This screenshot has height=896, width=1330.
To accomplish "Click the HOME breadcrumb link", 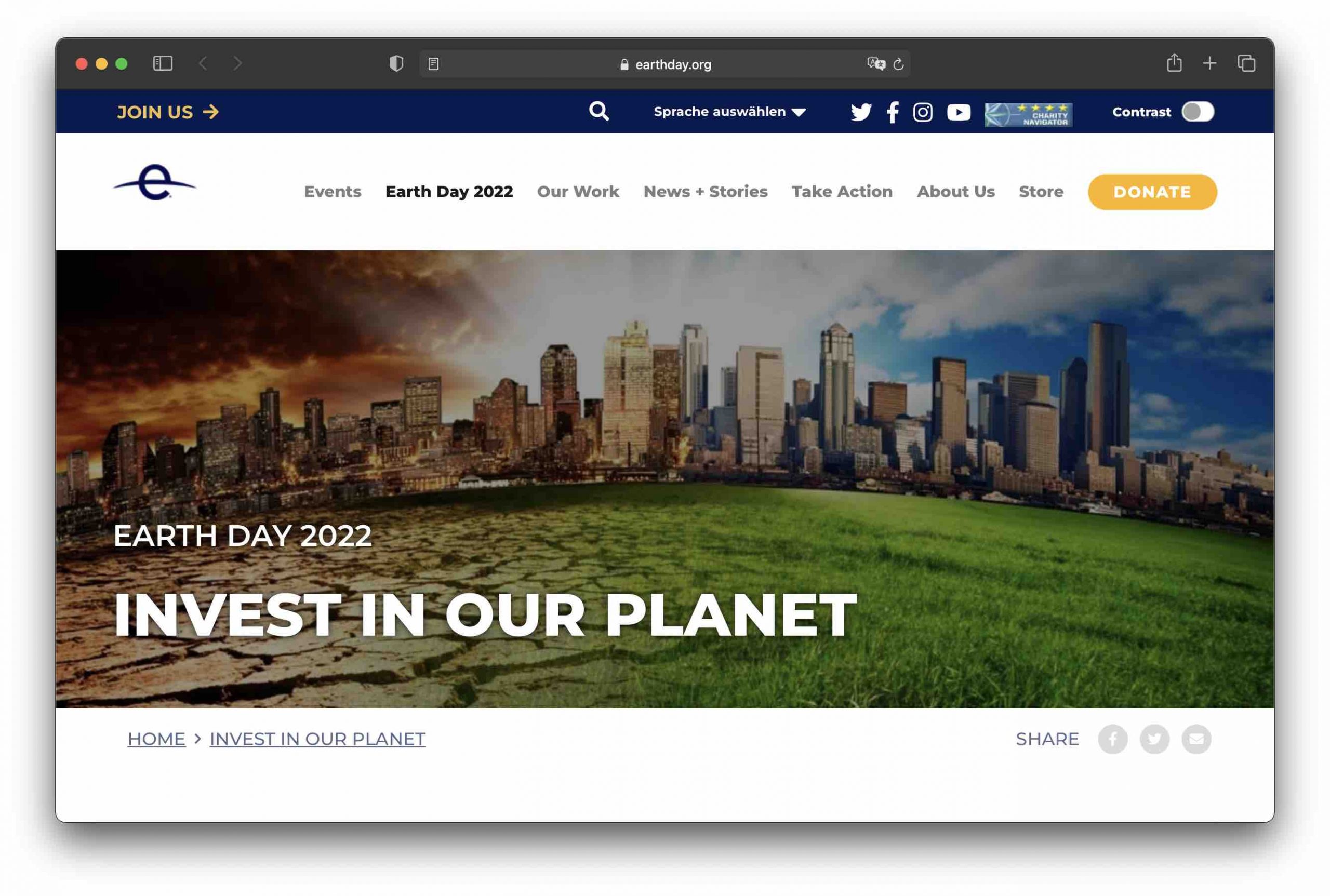I will pos(156,739).
